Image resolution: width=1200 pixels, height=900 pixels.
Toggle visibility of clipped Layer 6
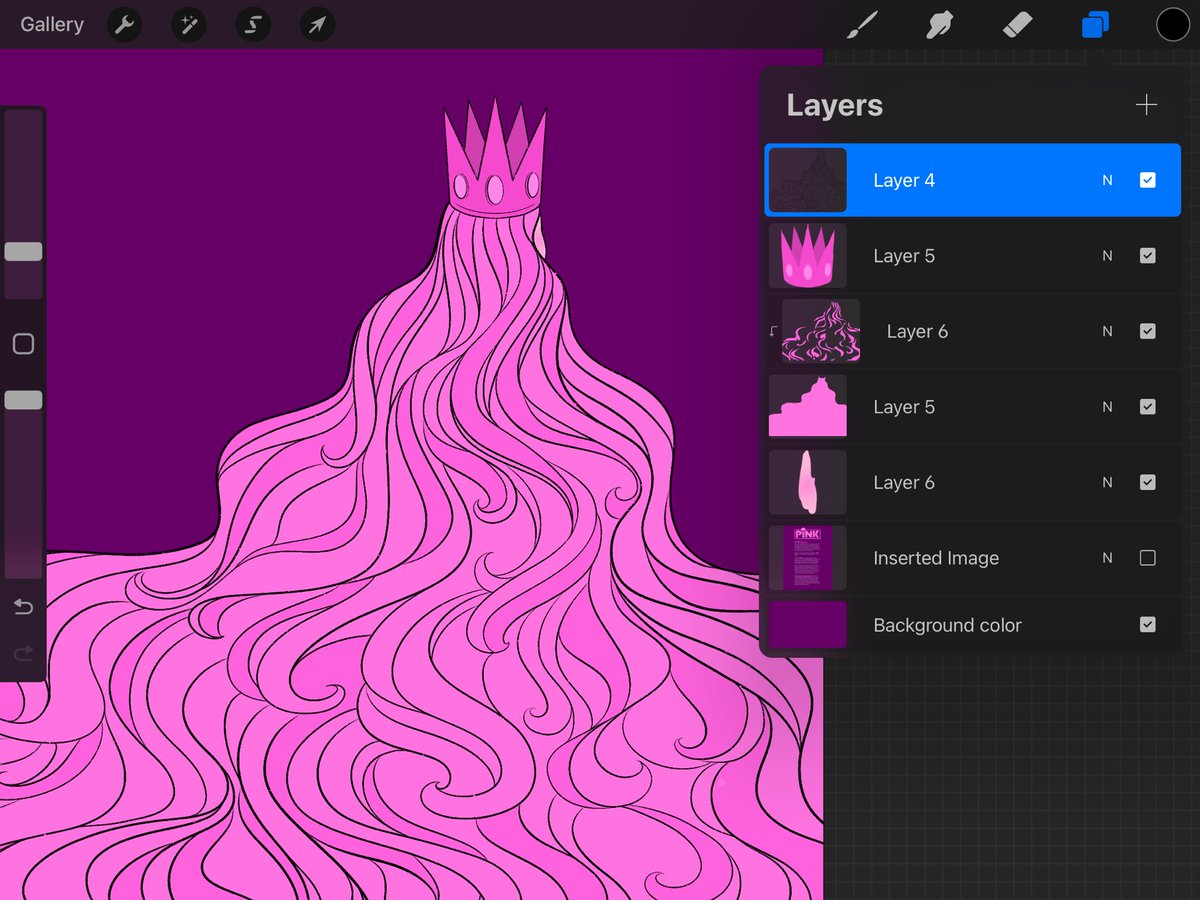click(x=1148, y=332)
